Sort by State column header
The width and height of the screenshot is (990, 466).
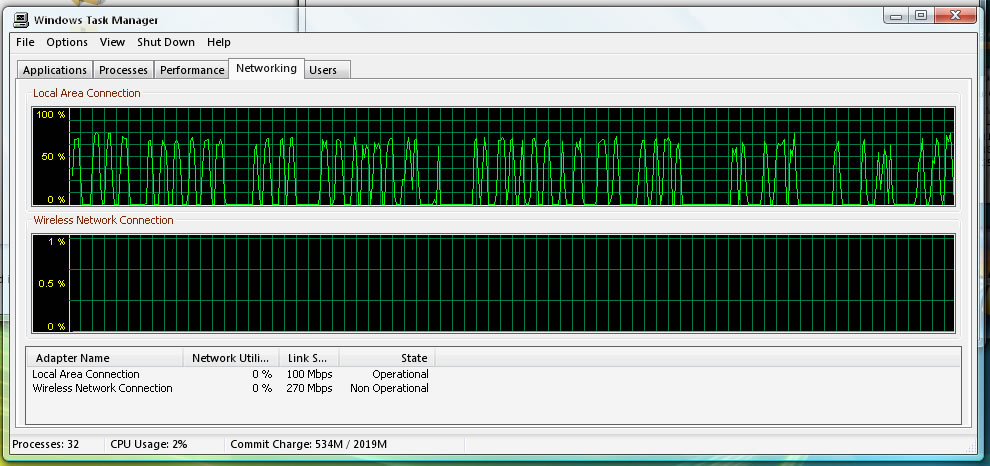(x=387, y=358)
